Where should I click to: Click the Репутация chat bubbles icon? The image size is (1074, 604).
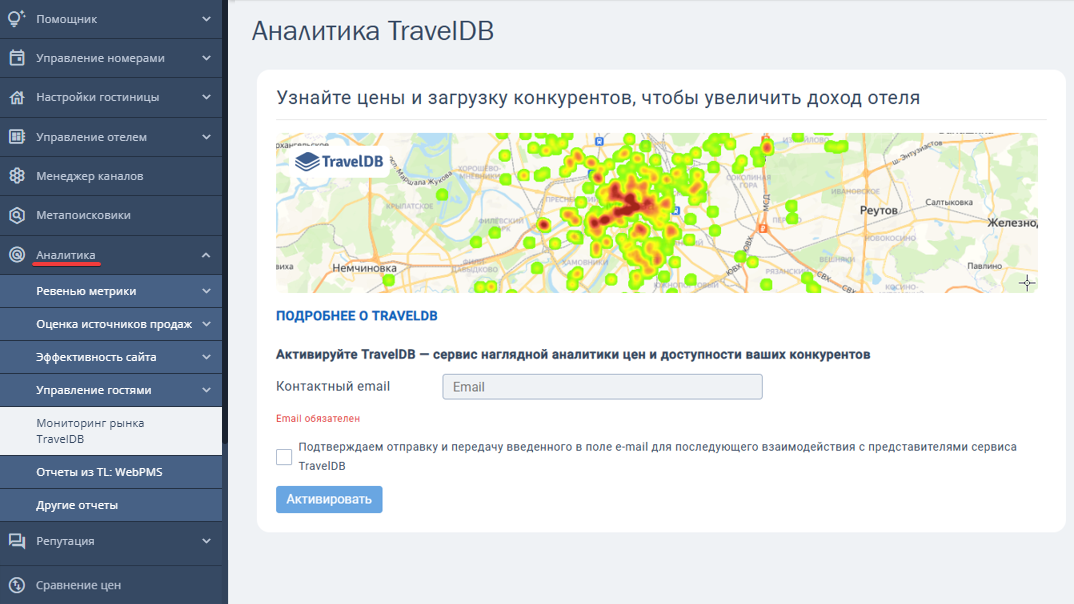[16, 541]
